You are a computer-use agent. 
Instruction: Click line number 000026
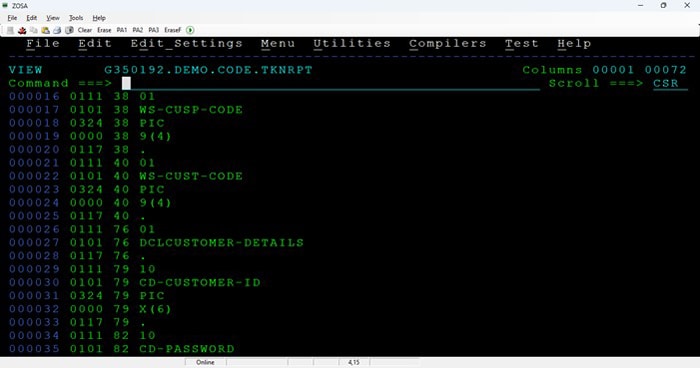tap(34, 230)
